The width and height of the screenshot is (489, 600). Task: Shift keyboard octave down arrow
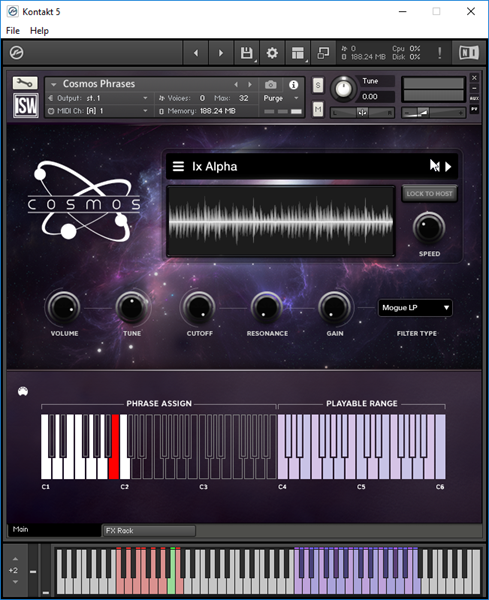[15, 582]
